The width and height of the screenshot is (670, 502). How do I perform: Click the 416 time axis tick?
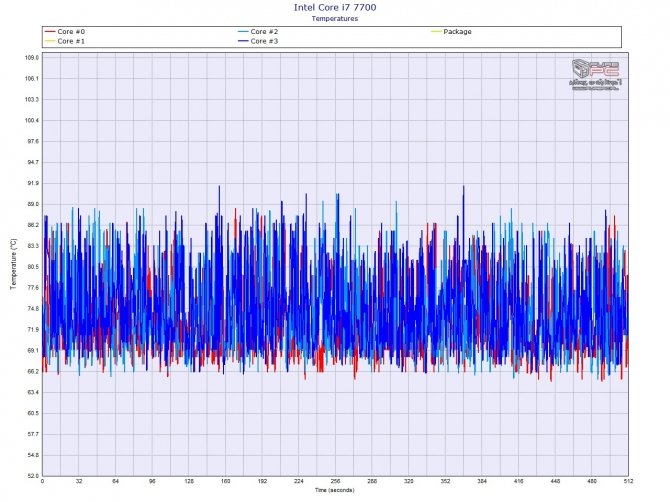(519, 481)
